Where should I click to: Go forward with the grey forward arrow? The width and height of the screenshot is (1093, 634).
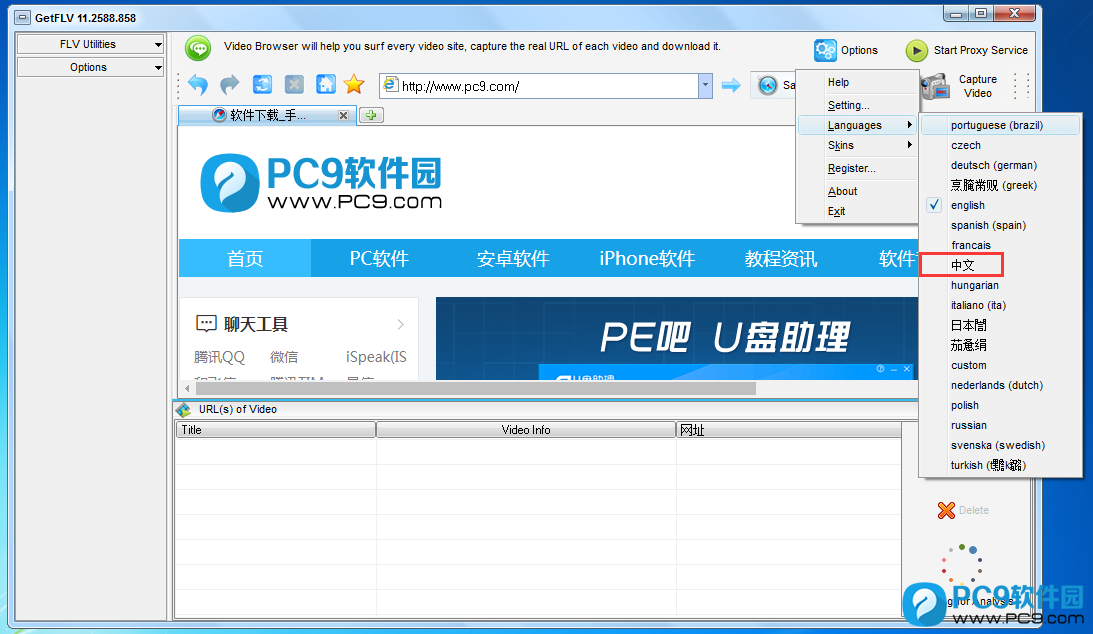tap(229, 85)
